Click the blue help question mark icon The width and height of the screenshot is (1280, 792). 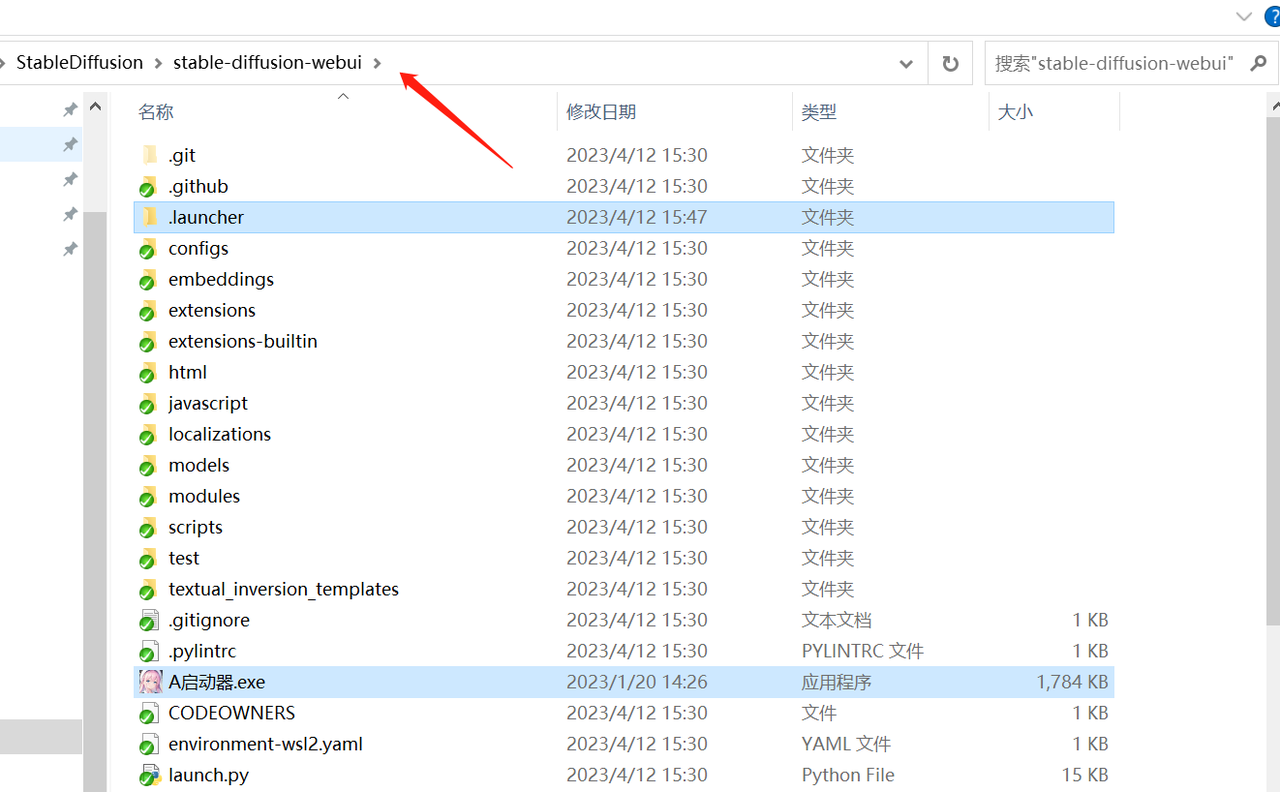[x=1272, y=16]
